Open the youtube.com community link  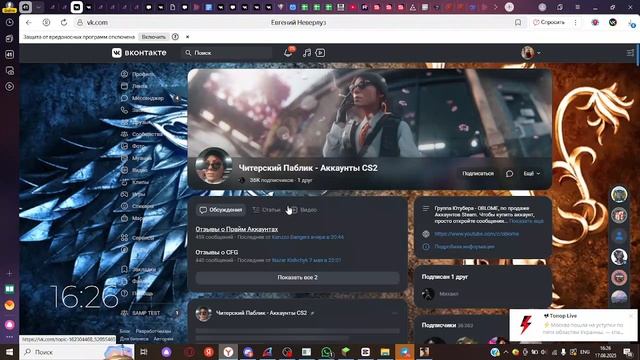point(476,234)
